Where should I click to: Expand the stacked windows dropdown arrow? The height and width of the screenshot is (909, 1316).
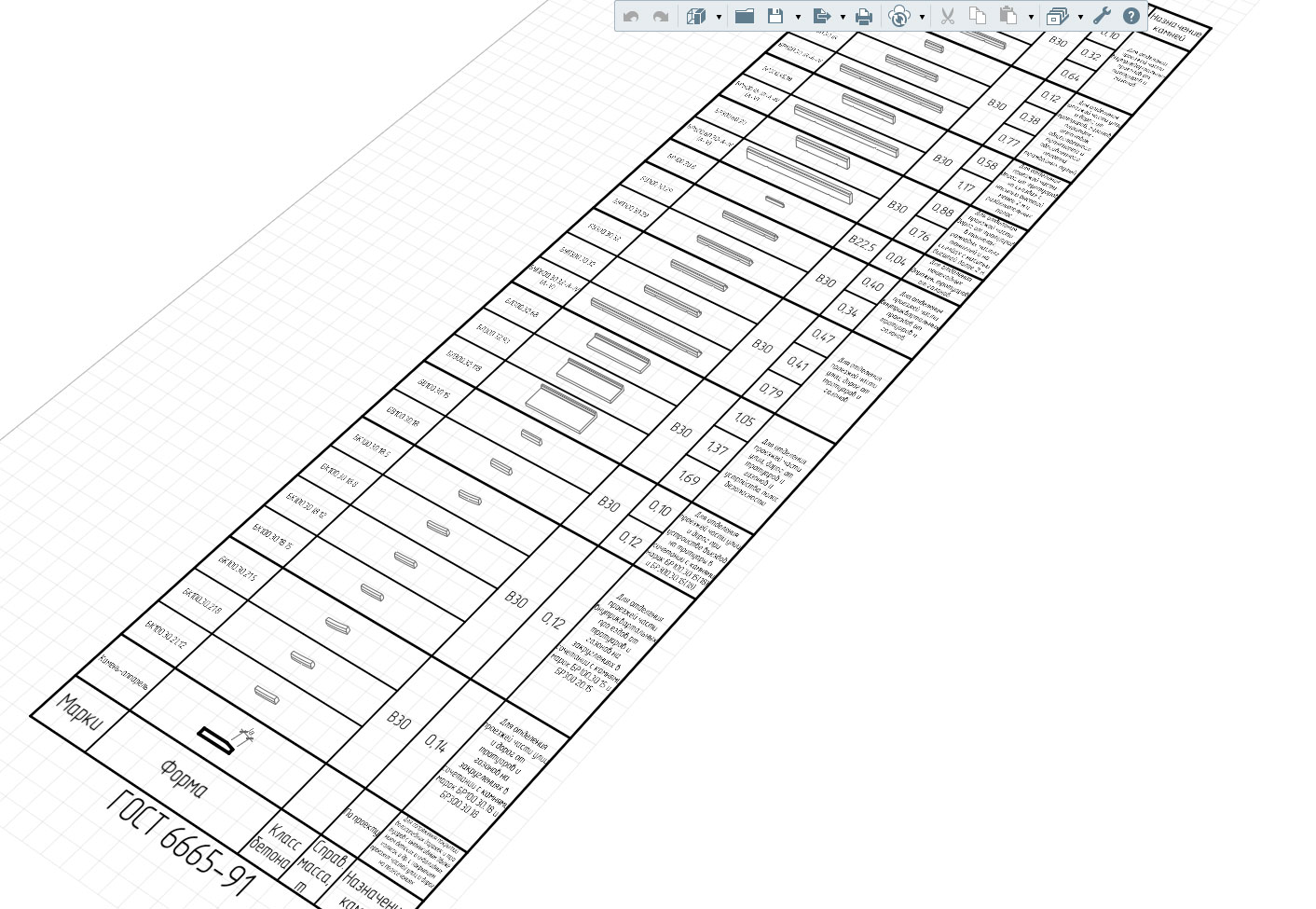[1080, 17]
